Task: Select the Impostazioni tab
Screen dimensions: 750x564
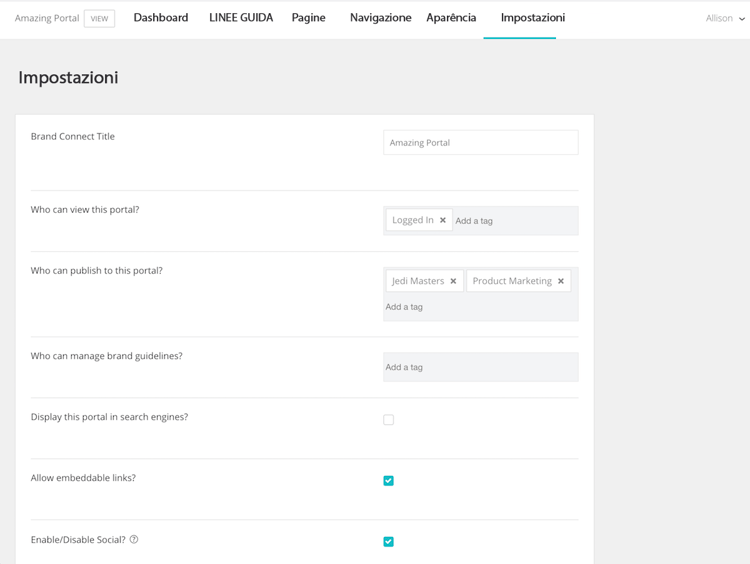Action: click(x=532, y=18)
